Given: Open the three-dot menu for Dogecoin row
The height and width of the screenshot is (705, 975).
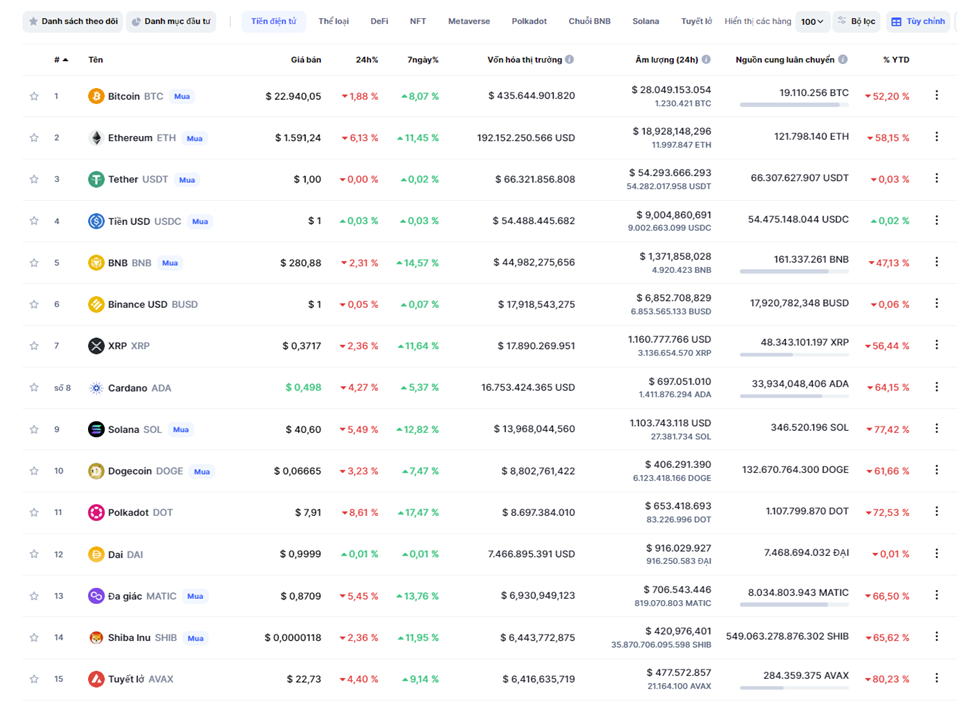Looking at the screenshot, I should click(x=936, y=470).
